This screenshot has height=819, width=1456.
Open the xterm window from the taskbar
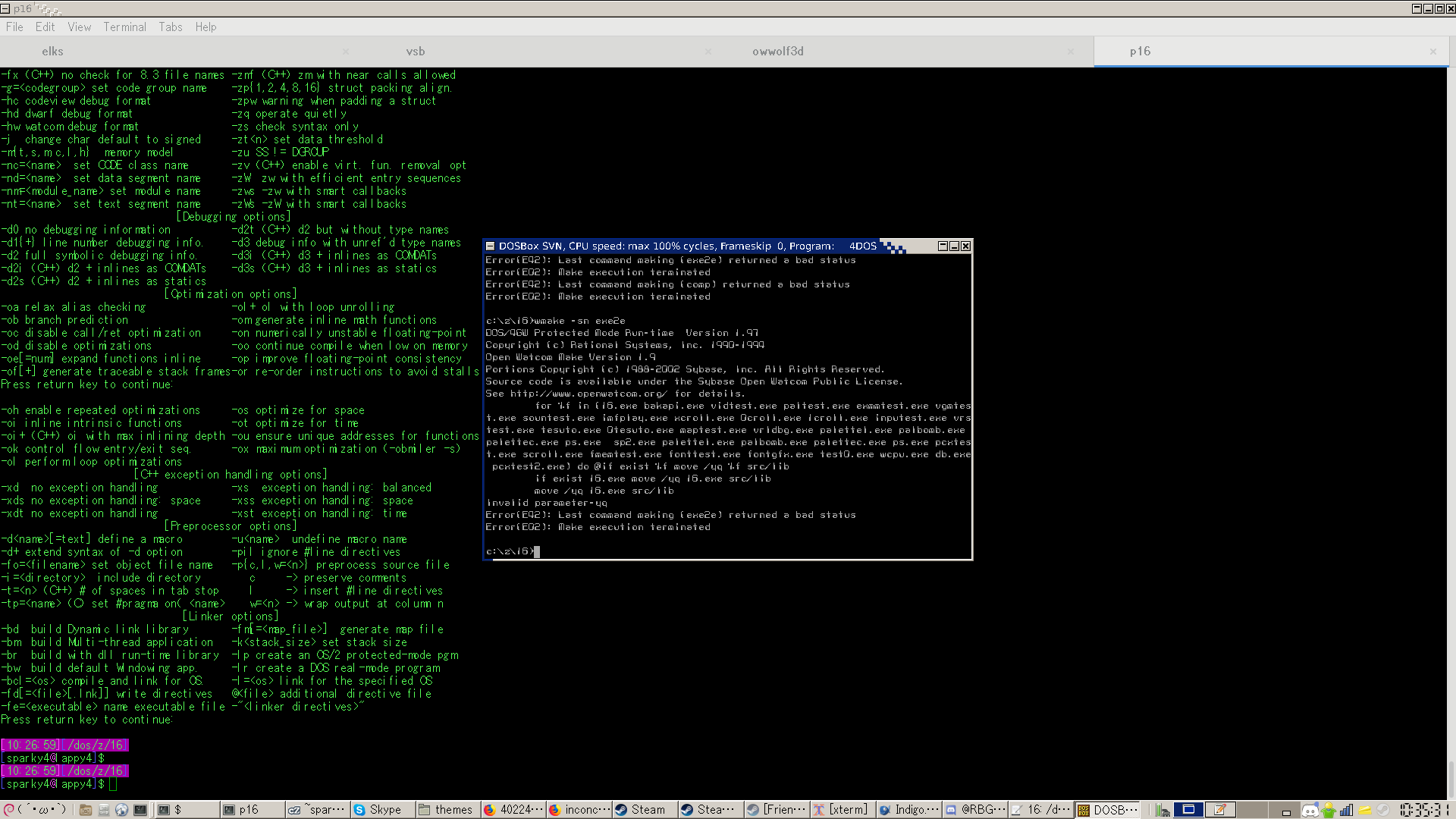pos(842,809)
